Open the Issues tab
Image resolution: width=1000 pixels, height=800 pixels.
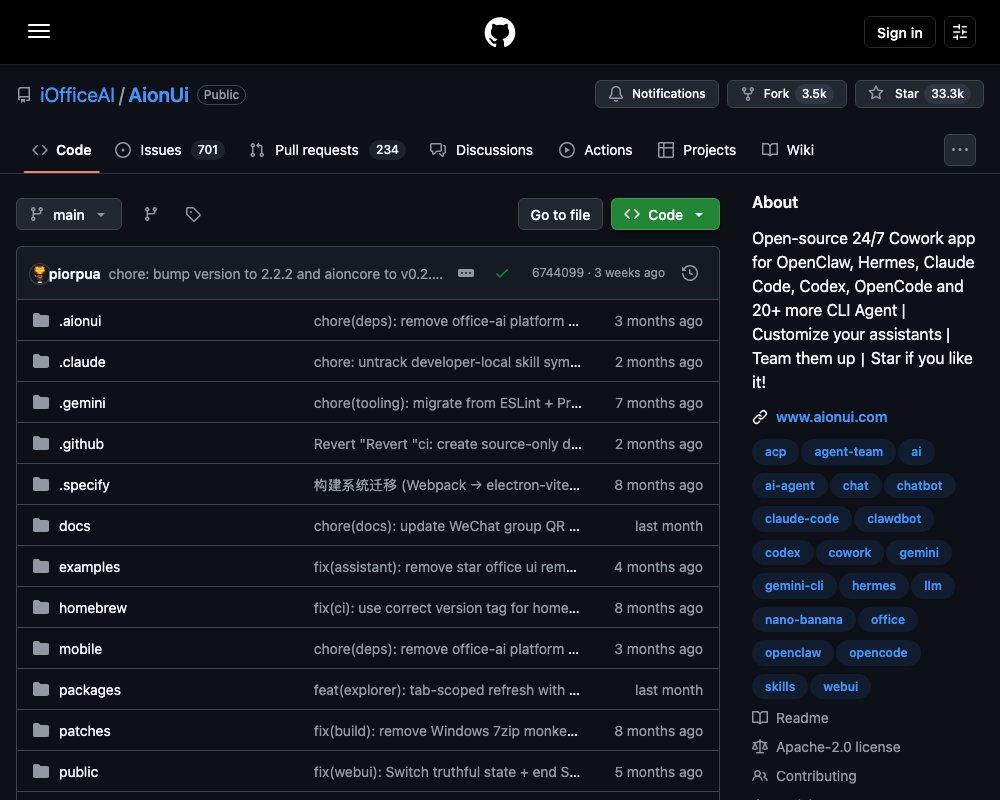coord(169,150)
